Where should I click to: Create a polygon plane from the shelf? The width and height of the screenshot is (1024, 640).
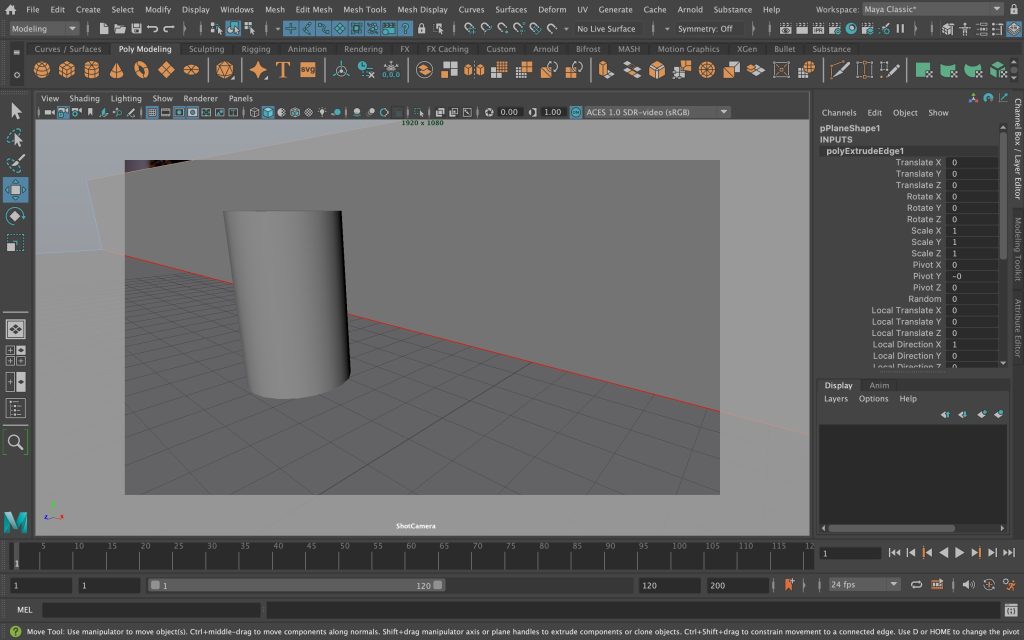click(166, 70)
